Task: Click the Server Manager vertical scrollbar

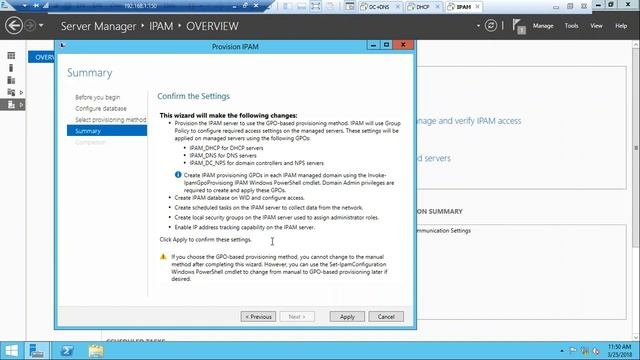Action: pos(636,147)
